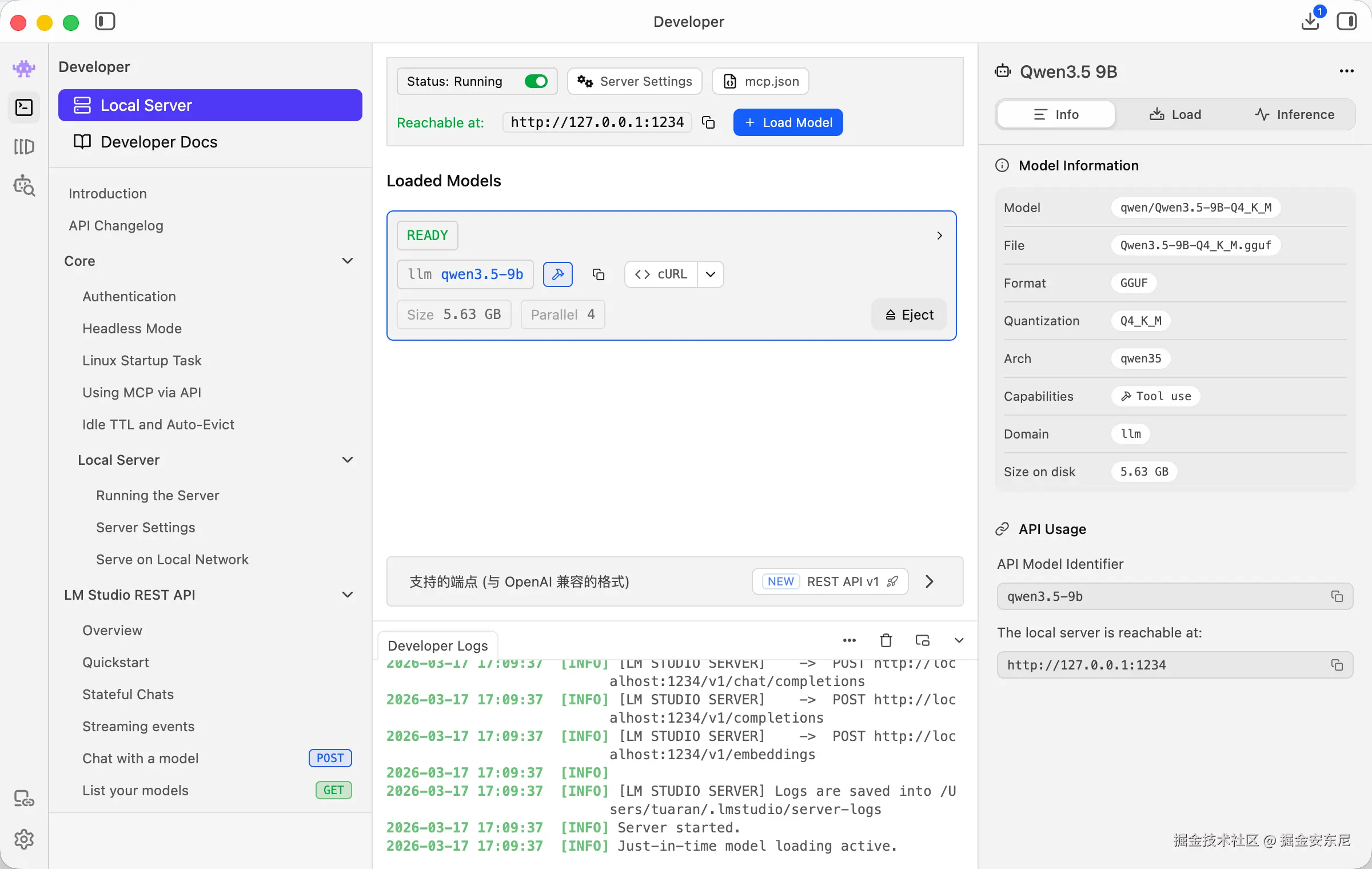Open the Discover model search sidebar icon
The width and height of the screenshot is (1372, 869).
click(23, 186)
